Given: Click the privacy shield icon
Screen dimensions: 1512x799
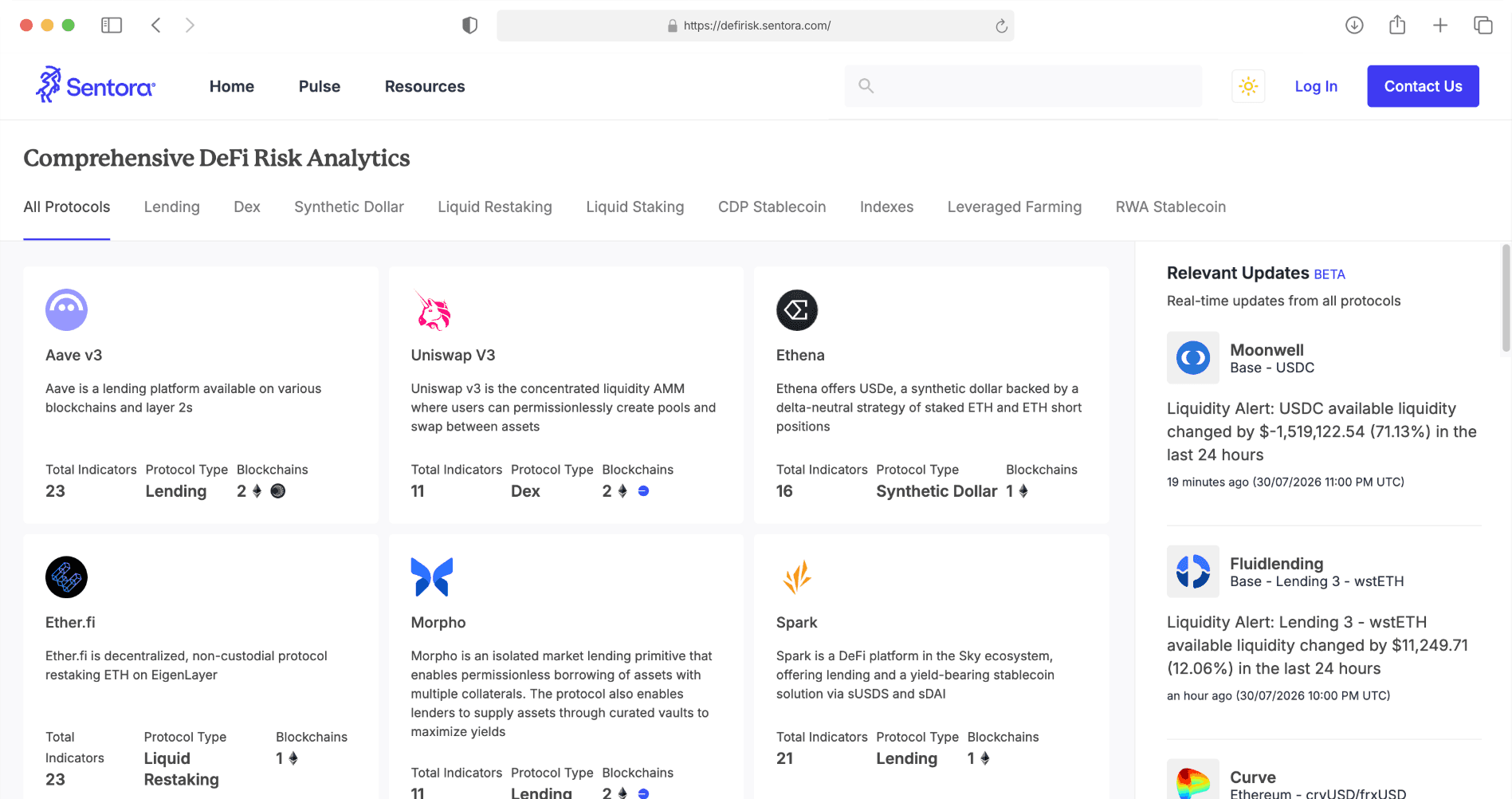Looking at the screenshot, I should pos(470,26).
